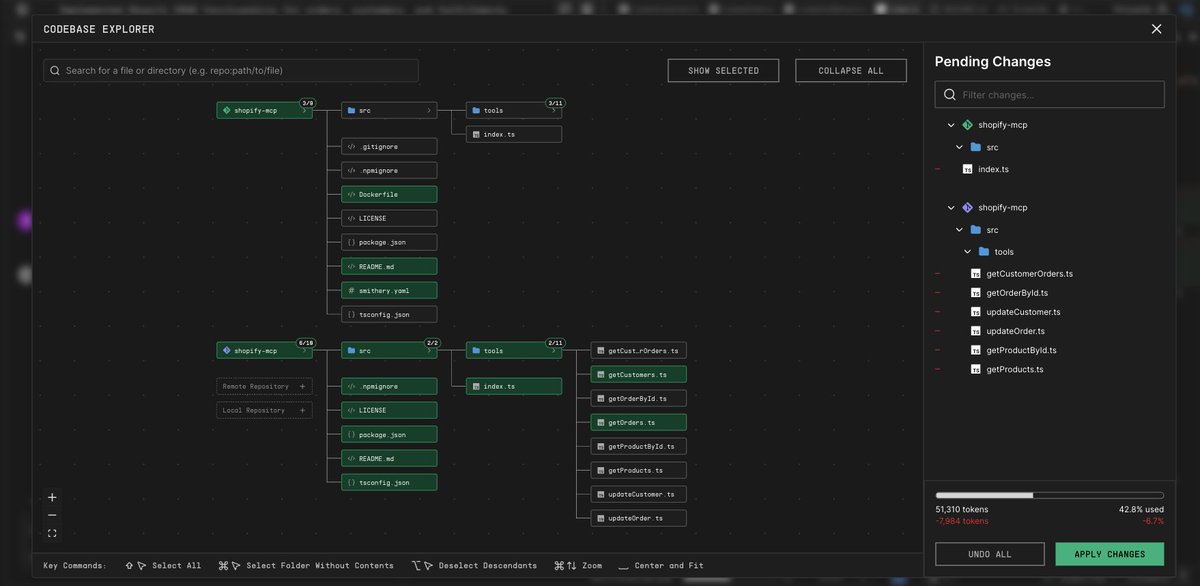
Task: Collapse second shopify-mcp in Pending Changes
Action: point(951,208)
